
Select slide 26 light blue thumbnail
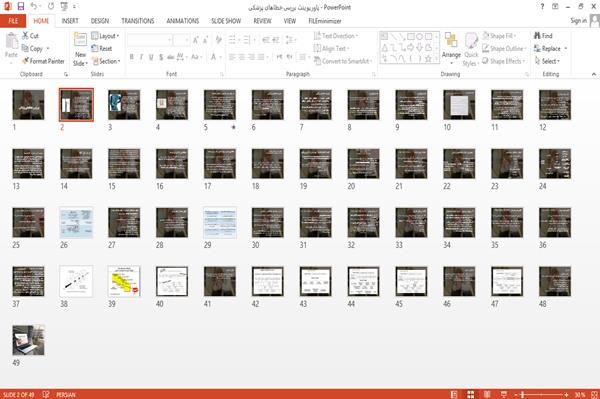point(76,223)
